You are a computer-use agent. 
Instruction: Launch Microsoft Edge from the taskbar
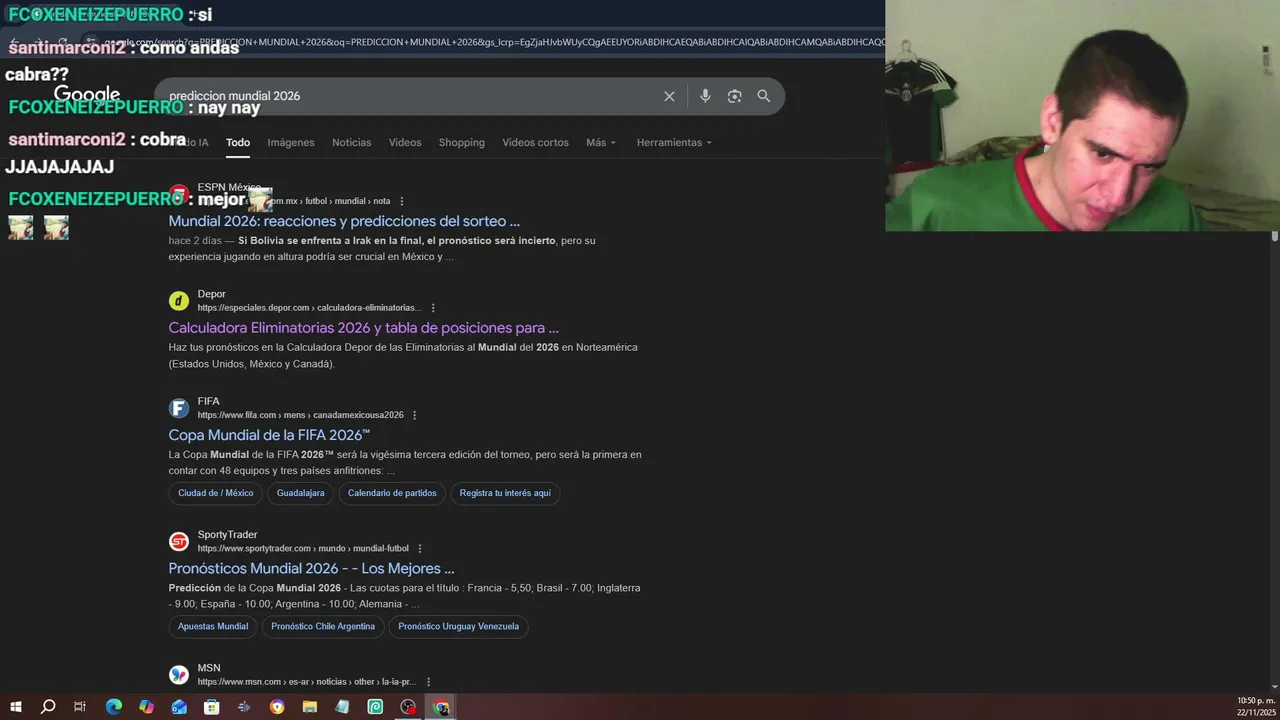point(114,707)
